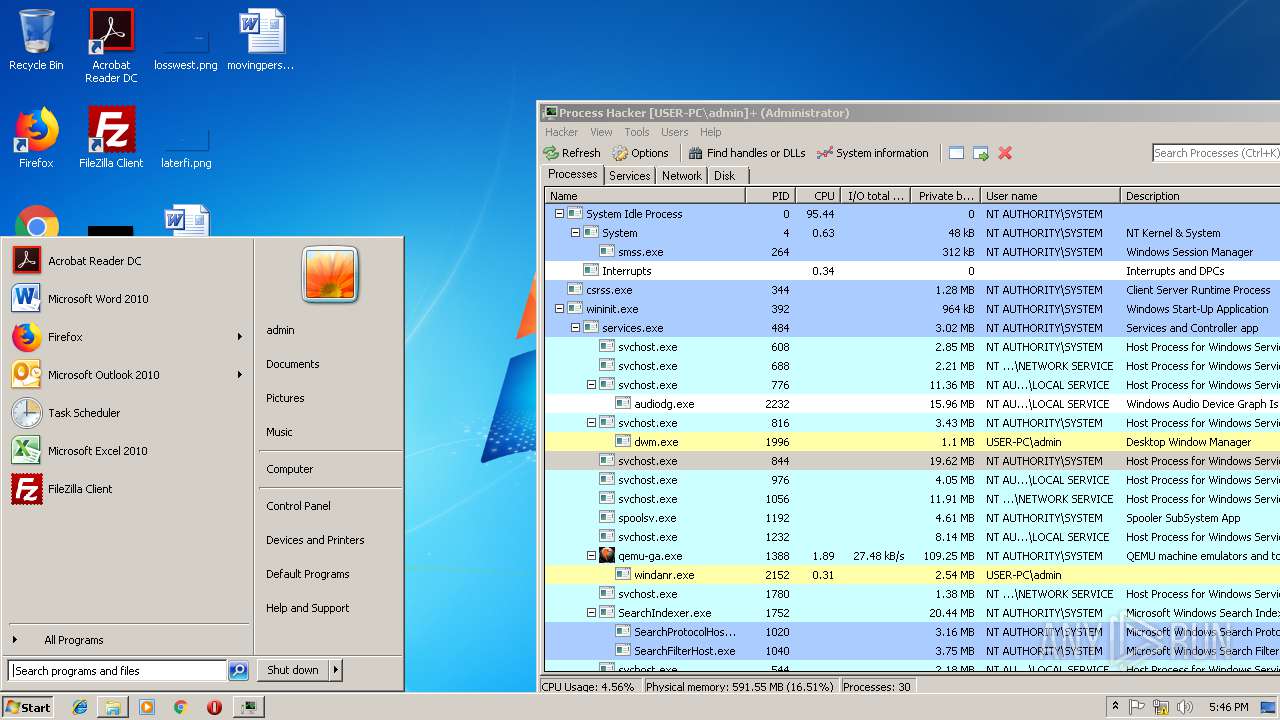Sort by the PID column header

(x=770, y=196)
